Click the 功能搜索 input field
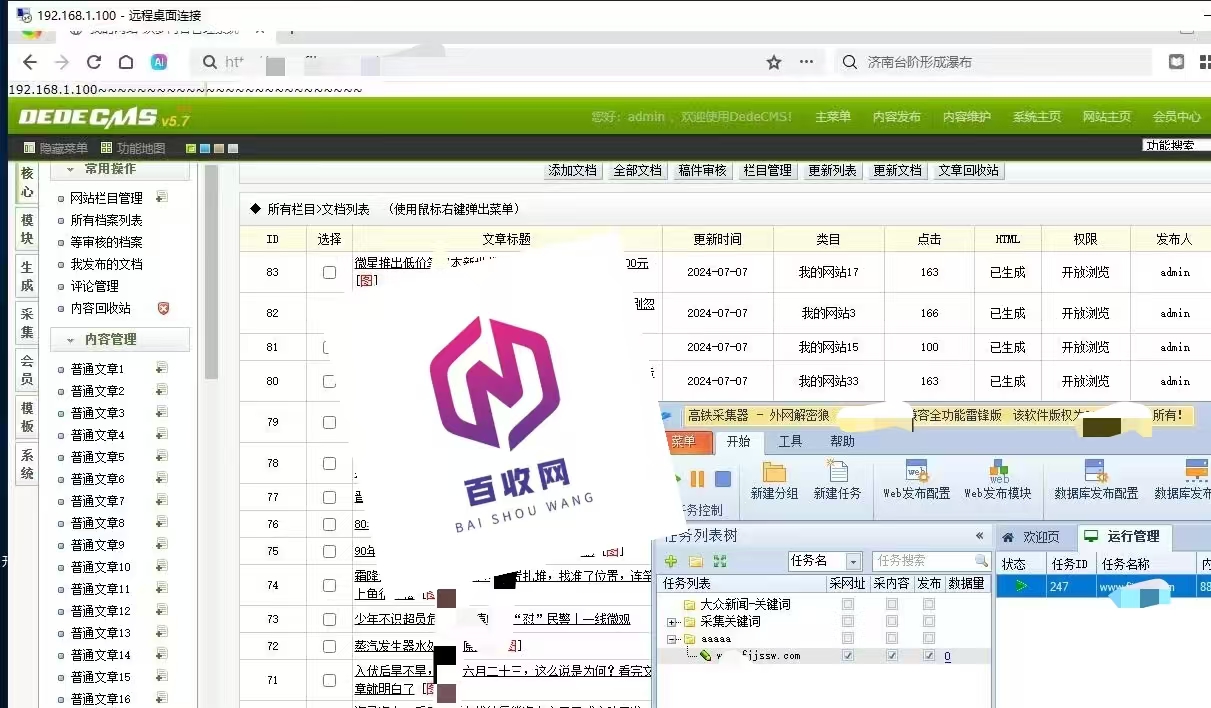 [x=1176, y=145]
